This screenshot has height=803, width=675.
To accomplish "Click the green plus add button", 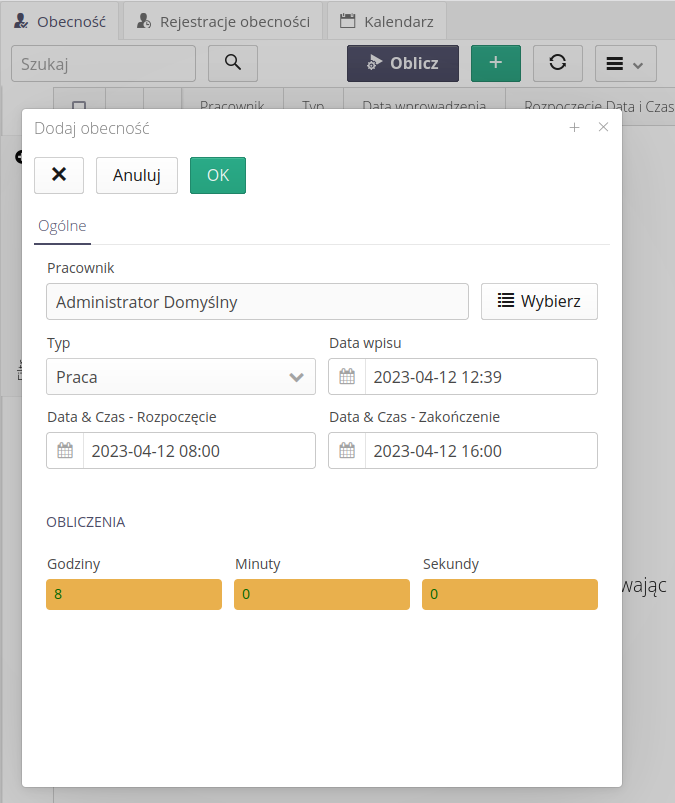I will pos(496,63).
